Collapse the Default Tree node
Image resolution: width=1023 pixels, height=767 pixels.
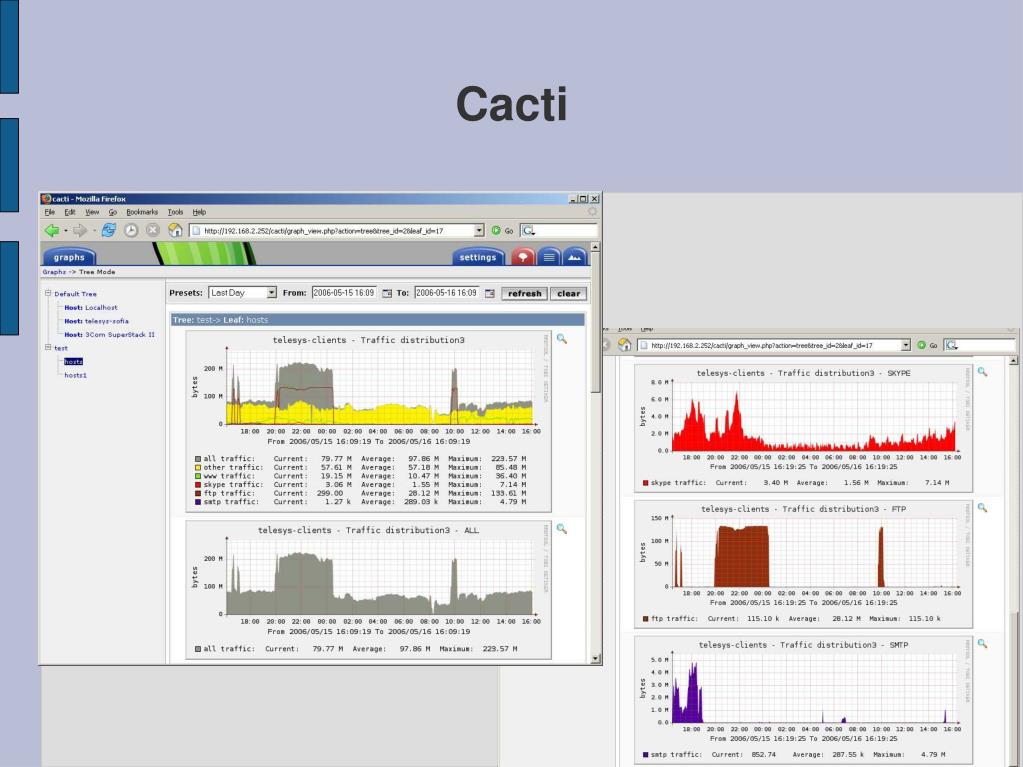(x=48, y=293)
